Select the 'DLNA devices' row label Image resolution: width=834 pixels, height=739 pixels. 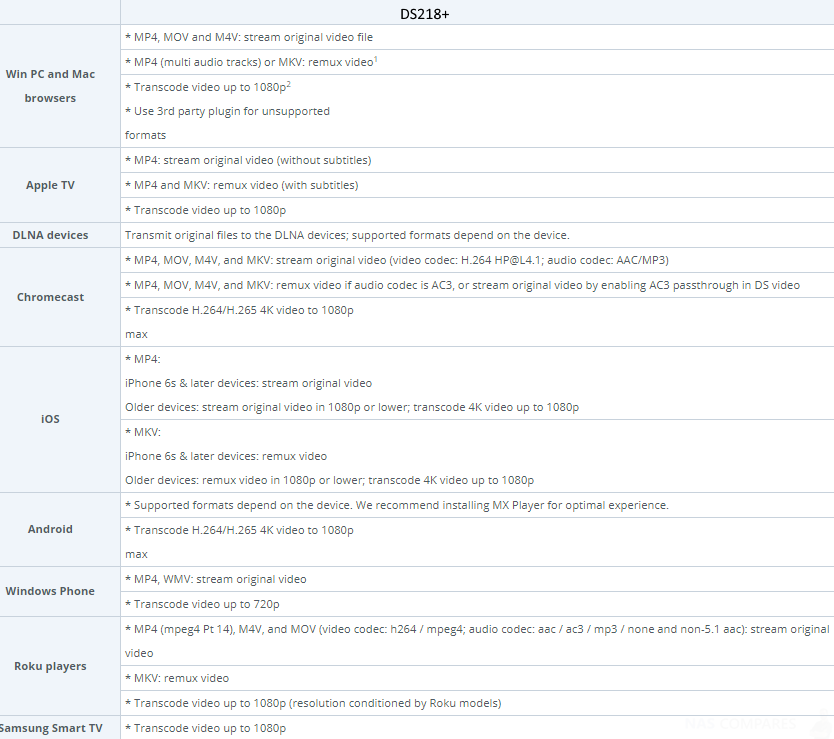pyautogui.click(x=51, y=235)
